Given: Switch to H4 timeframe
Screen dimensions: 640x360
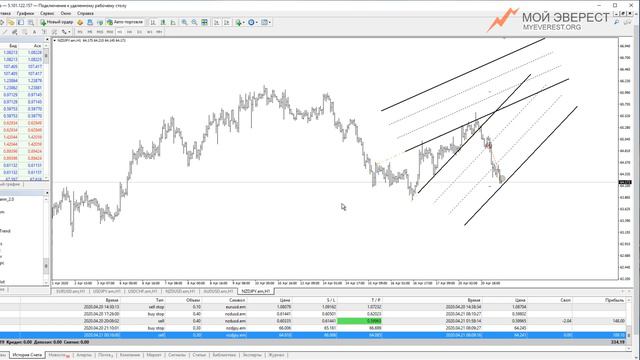Looking at the screenshot, I should (x=129, y=32).
